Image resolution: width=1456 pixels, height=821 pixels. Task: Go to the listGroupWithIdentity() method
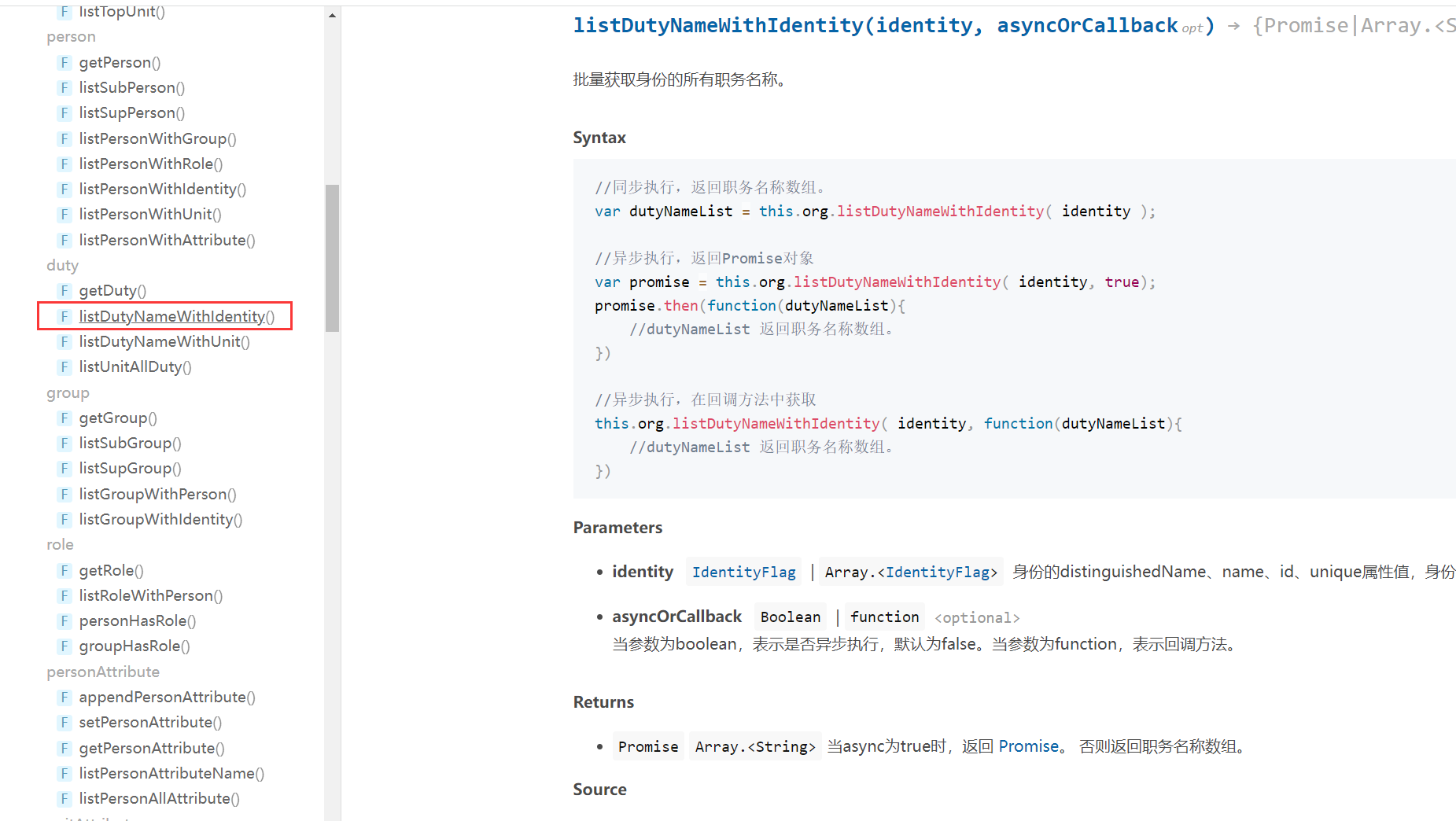[x=160, y=520]
